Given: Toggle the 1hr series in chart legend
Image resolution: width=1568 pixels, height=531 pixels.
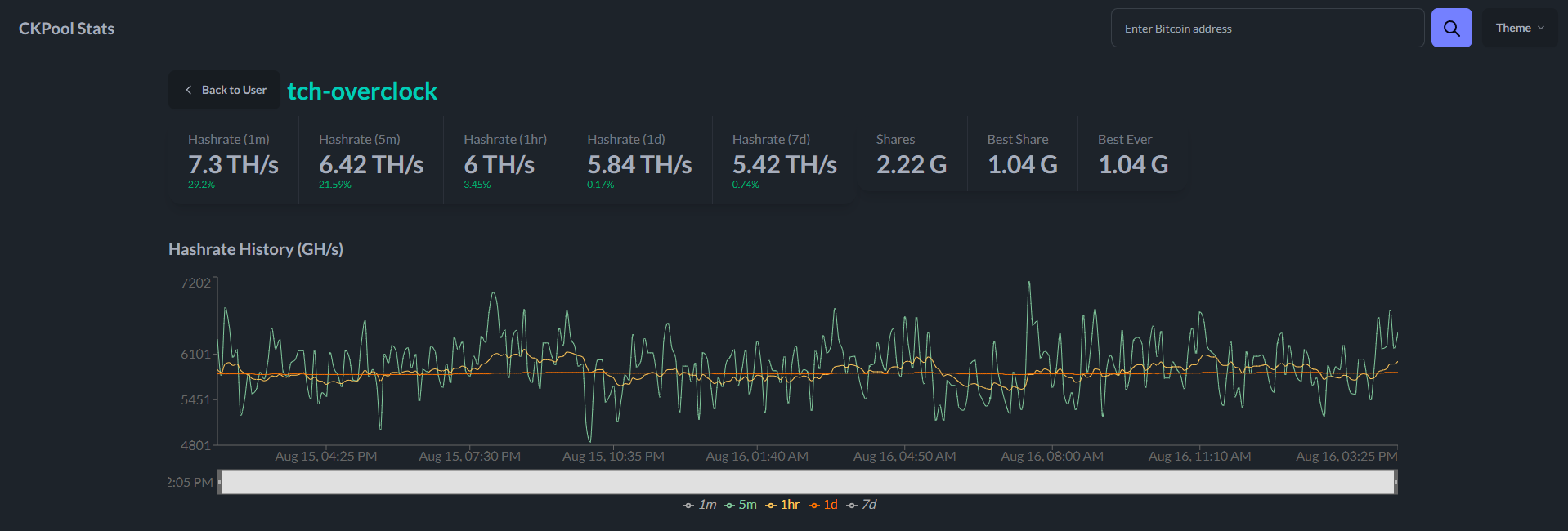Looking at the screenshot, I should 782,505.
